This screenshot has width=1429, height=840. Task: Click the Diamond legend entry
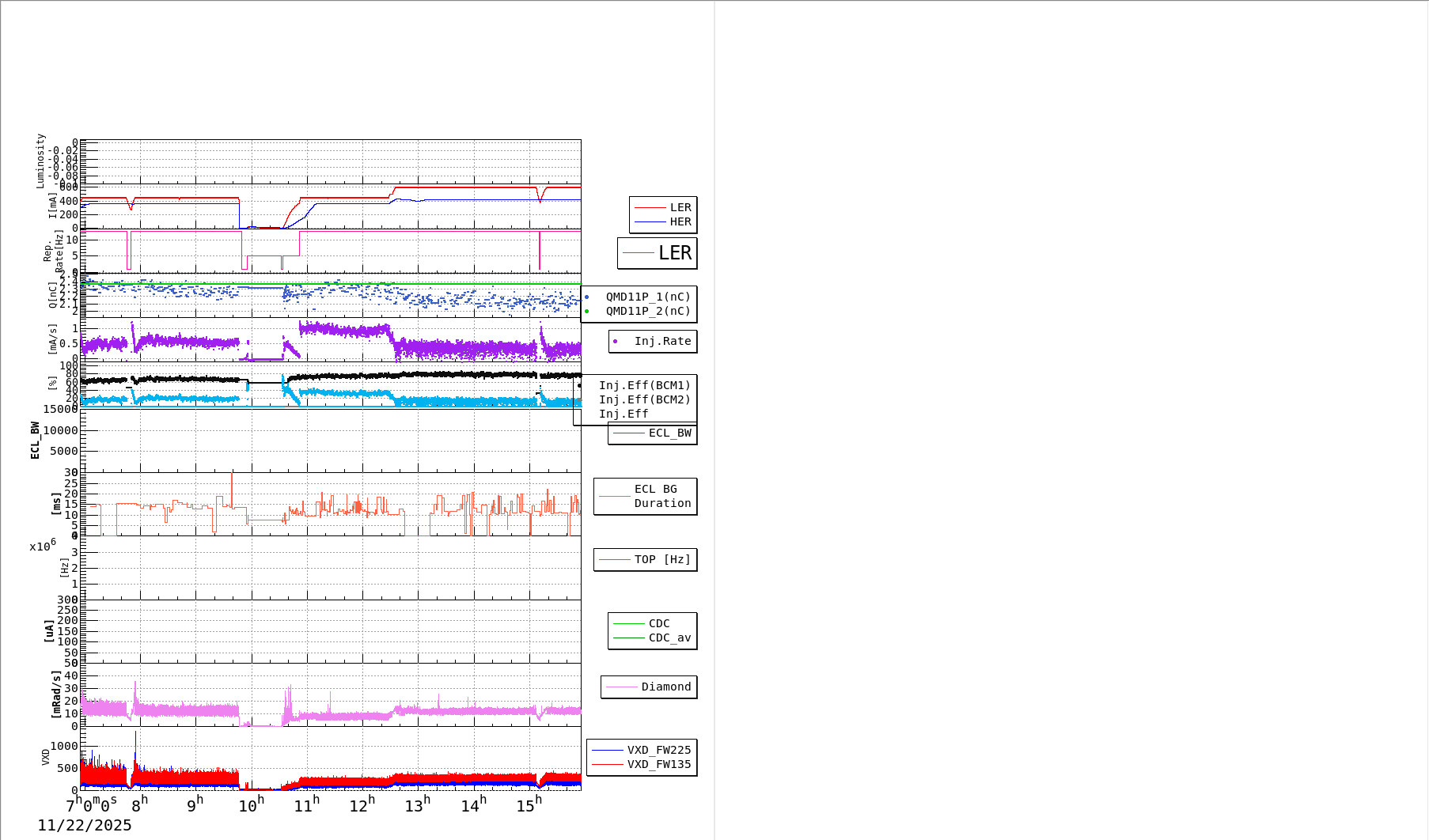point(649,687)
